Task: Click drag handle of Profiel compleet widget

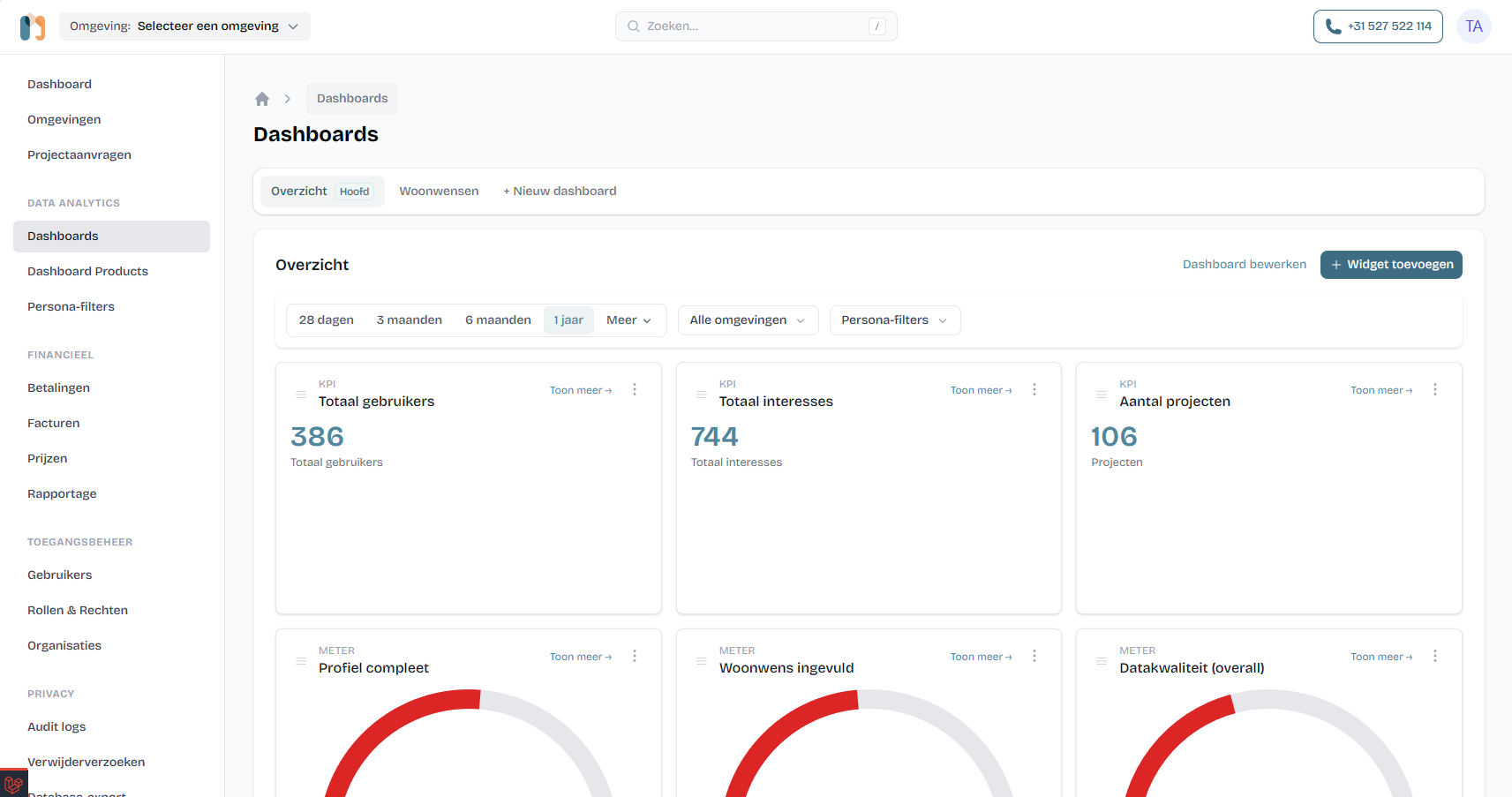Action: point(301,661)
